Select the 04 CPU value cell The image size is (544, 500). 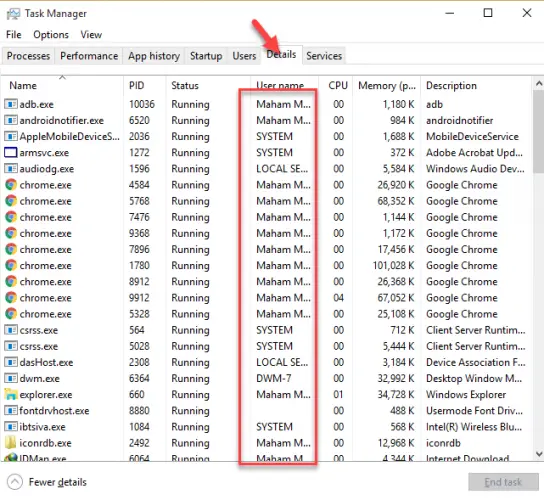tap(338, 298)
